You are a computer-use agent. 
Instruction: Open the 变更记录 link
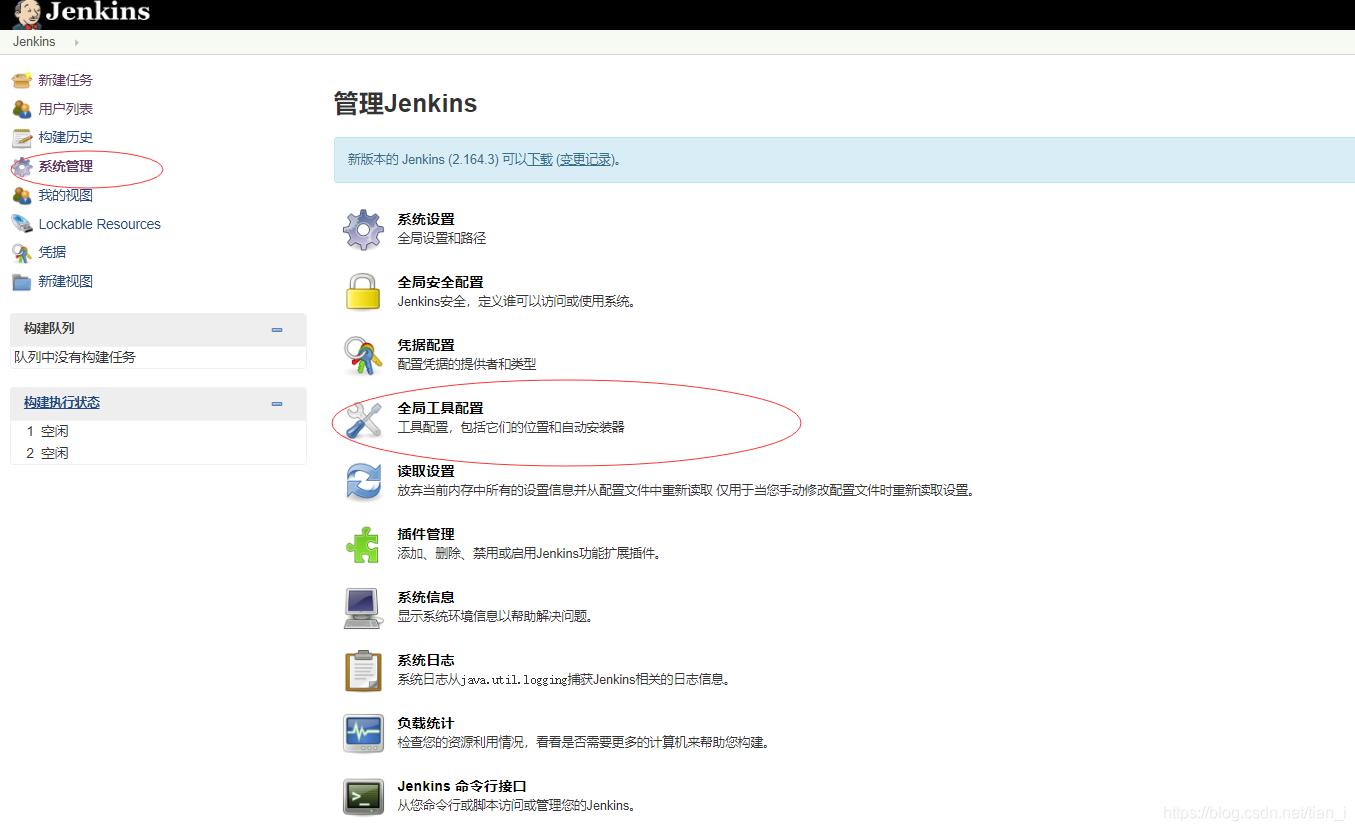pos(584,159)
